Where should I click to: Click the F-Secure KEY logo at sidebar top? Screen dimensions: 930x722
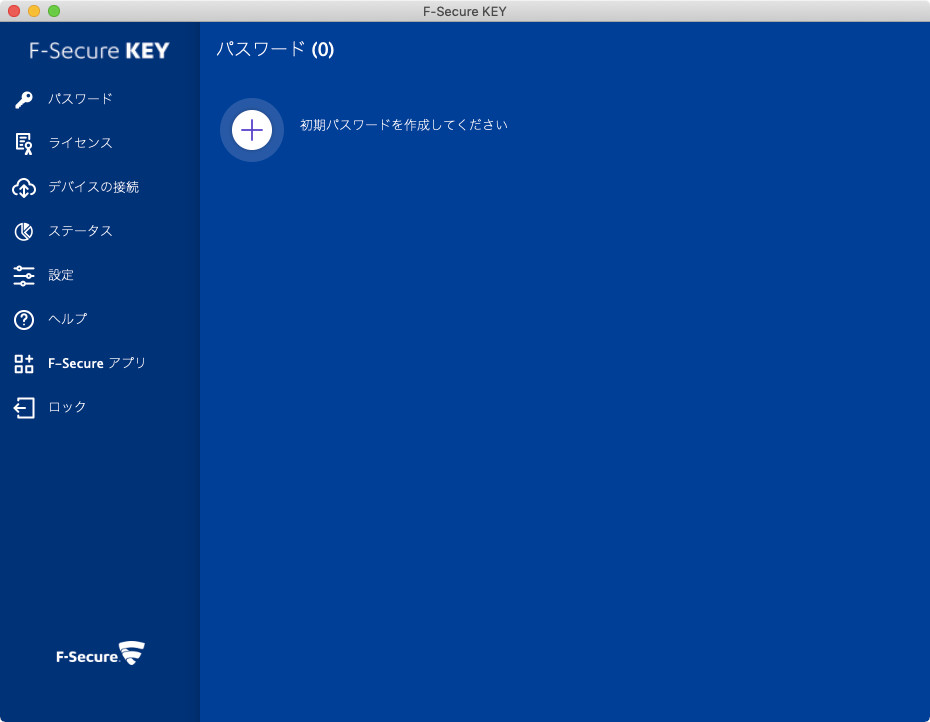[x=100, y=51]
